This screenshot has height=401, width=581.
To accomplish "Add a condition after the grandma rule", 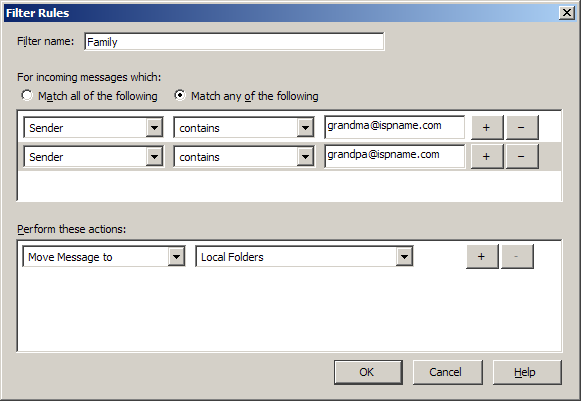I will (x=487, y=127).
